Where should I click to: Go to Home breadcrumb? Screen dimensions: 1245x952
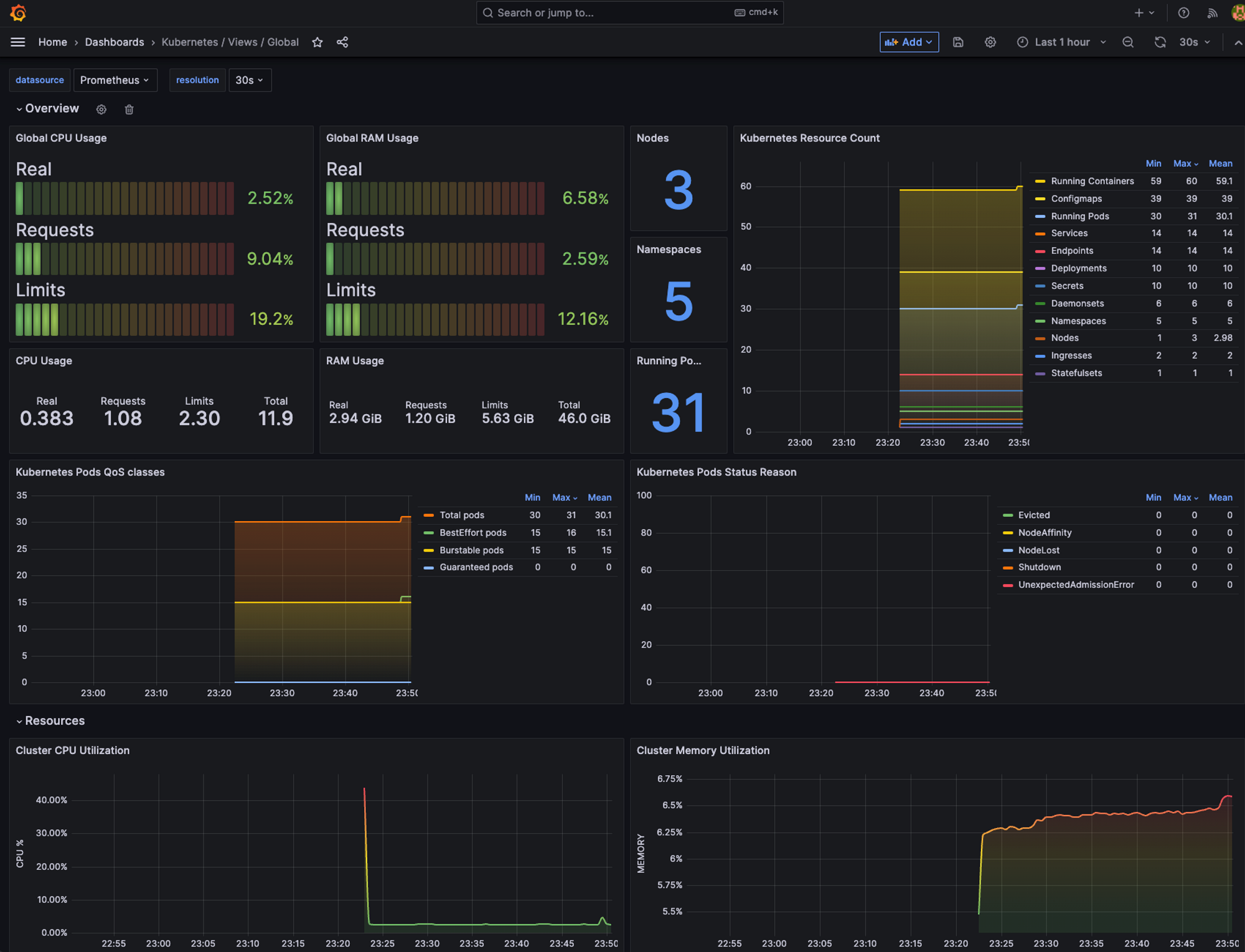52,42
